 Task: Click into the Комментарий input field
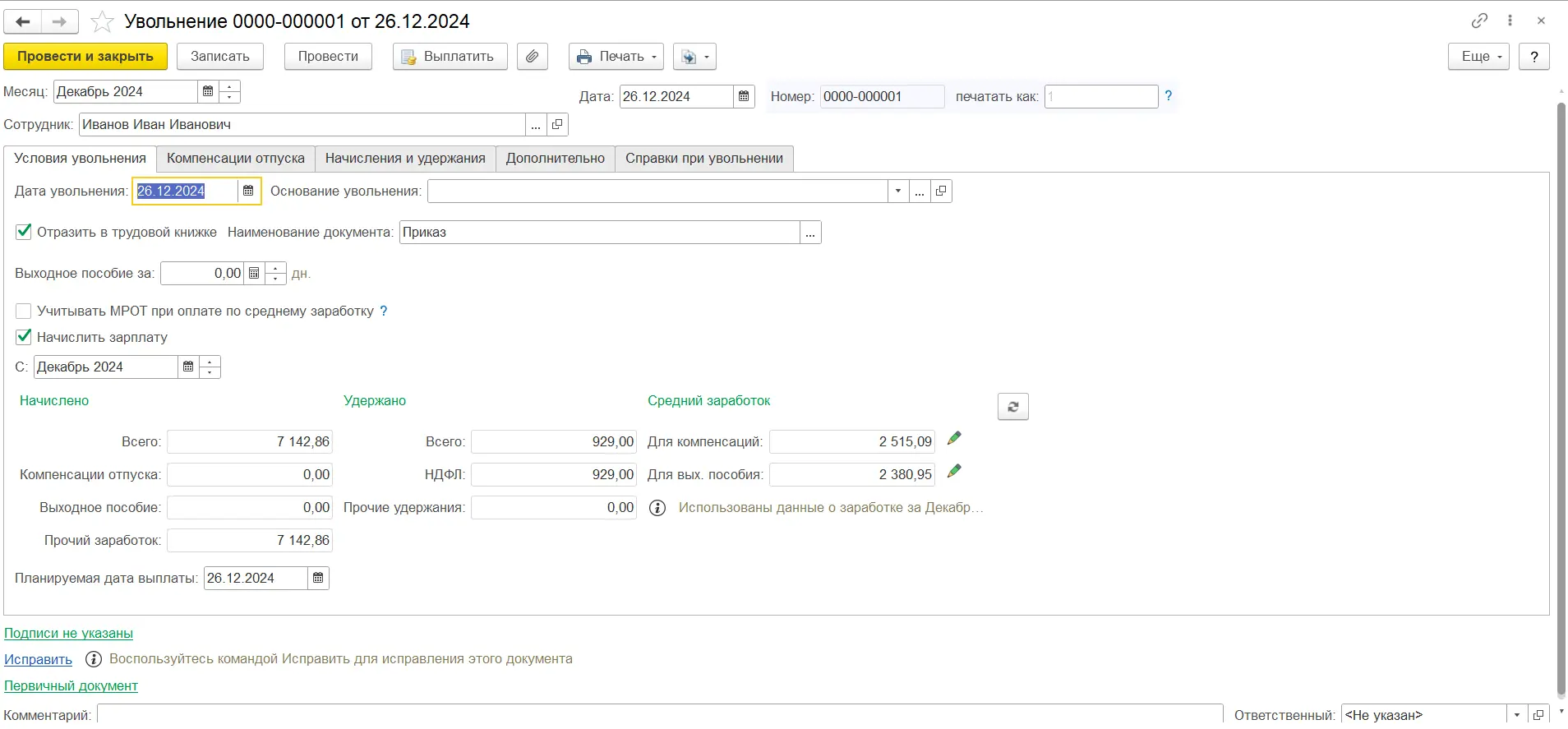659,714
